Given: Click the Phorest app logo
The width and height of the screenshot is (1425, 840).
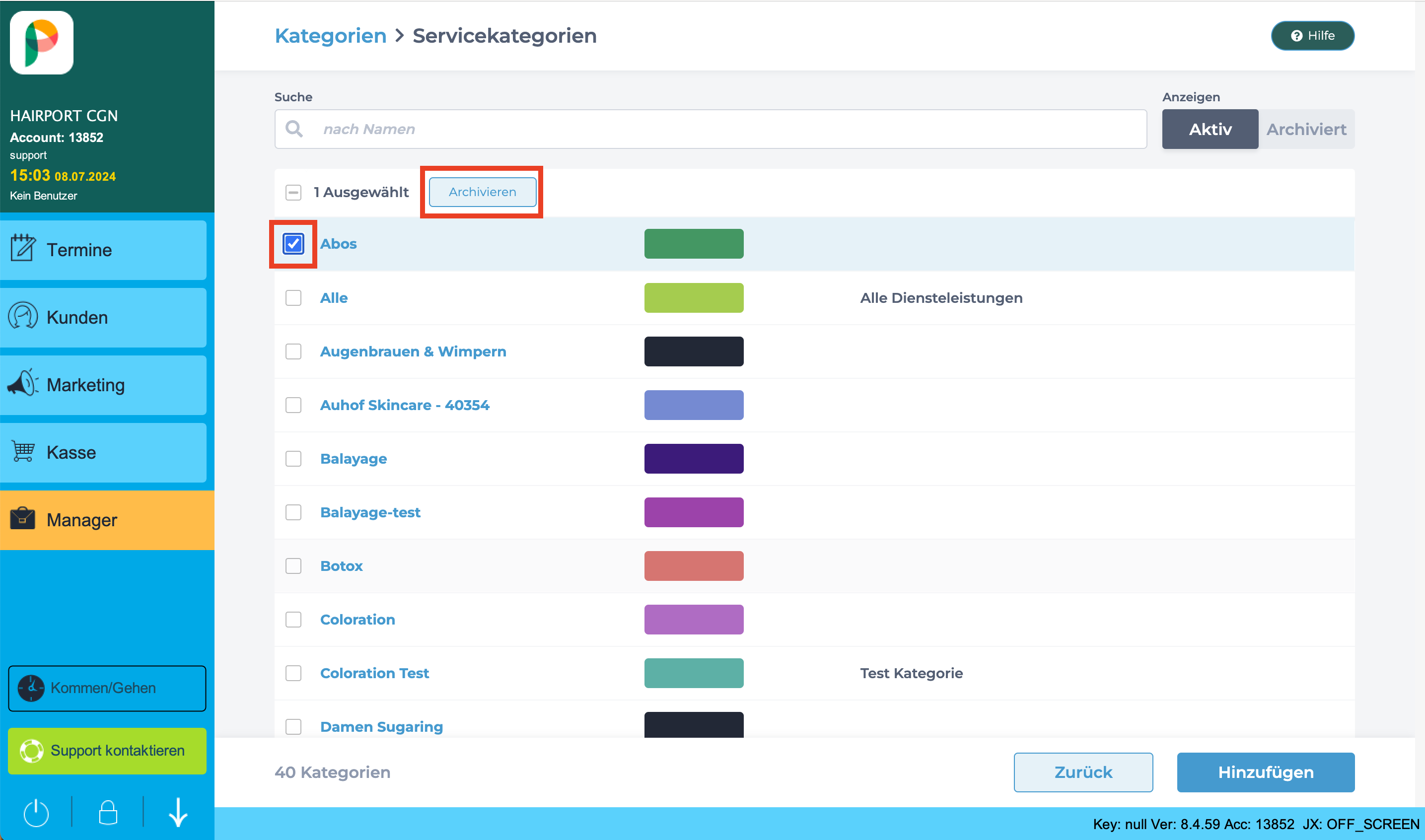Looking at the screenshot, I should (x=41, y=43).
